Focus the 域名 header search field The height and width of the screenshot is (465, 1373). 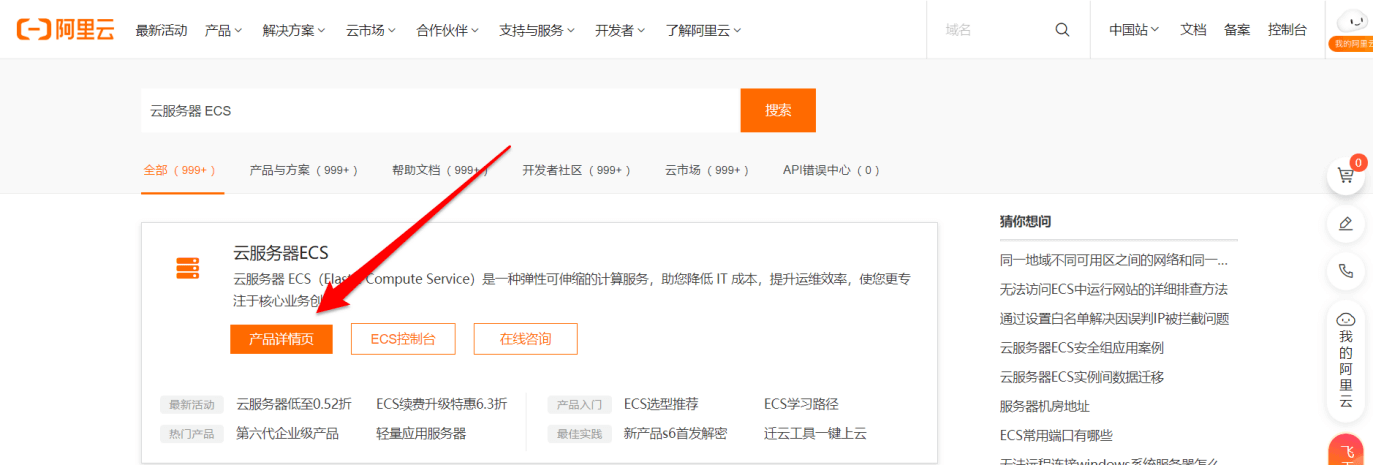pyautogui.click(x=990, y=30)
